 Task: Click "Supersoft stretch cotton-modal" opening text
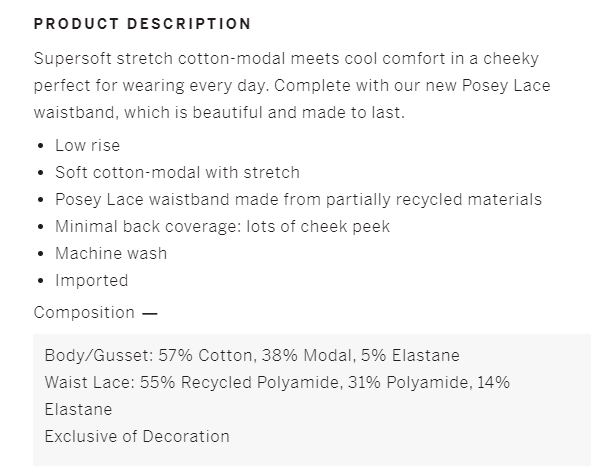click(160, 59)
